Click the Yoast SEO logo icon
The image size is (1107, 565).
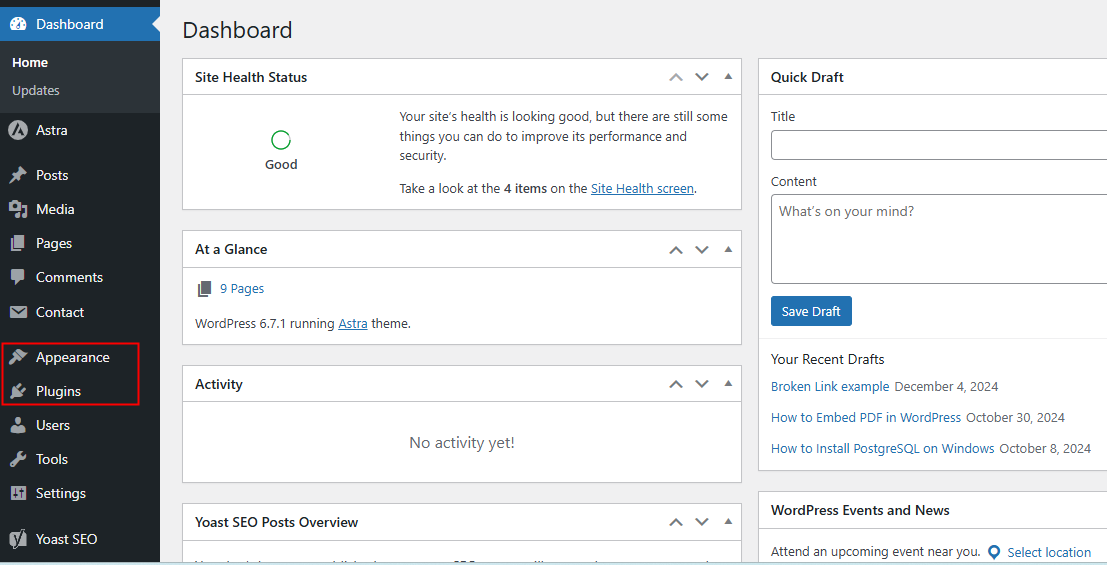pyautogui.click(x=18, y=539)
